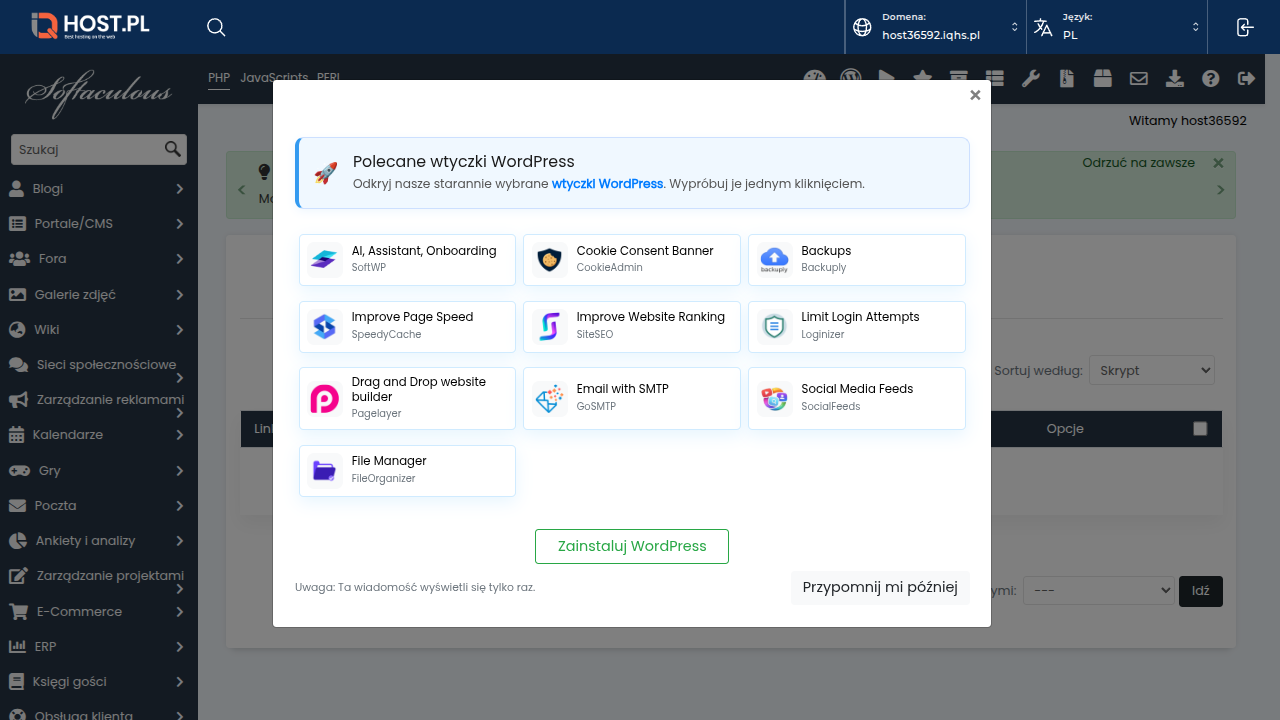
Task: Click the Fora group icon
Action: pos(19,259)
